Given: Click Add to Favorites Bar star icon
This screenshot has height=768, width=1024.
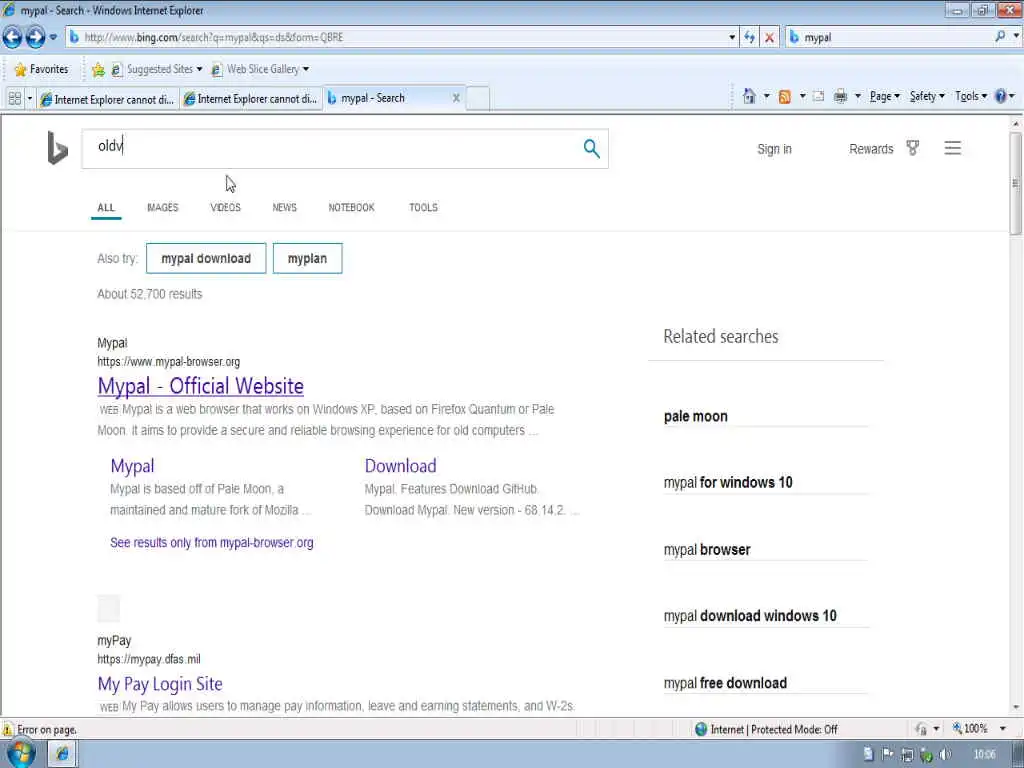Looking at the screenshot, I should 98,69.
